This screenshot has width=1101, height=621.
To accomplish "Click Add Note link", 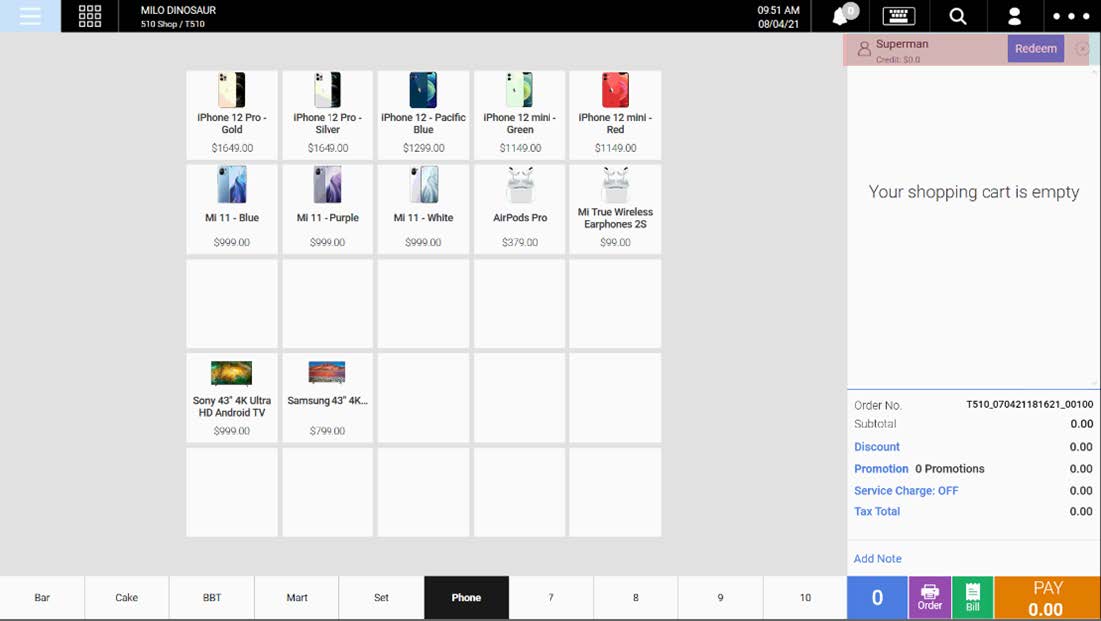I will [x=878, y=558].
